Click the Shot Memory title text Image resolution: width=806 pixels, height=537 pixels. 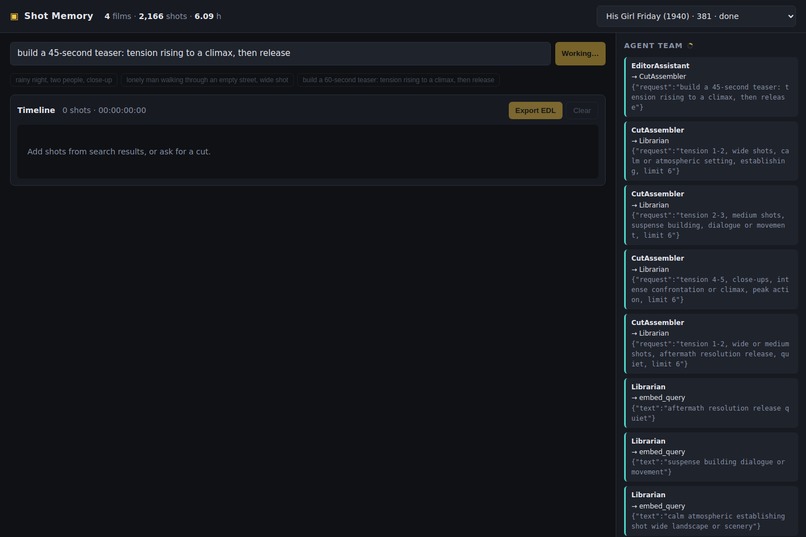(59, 16)
